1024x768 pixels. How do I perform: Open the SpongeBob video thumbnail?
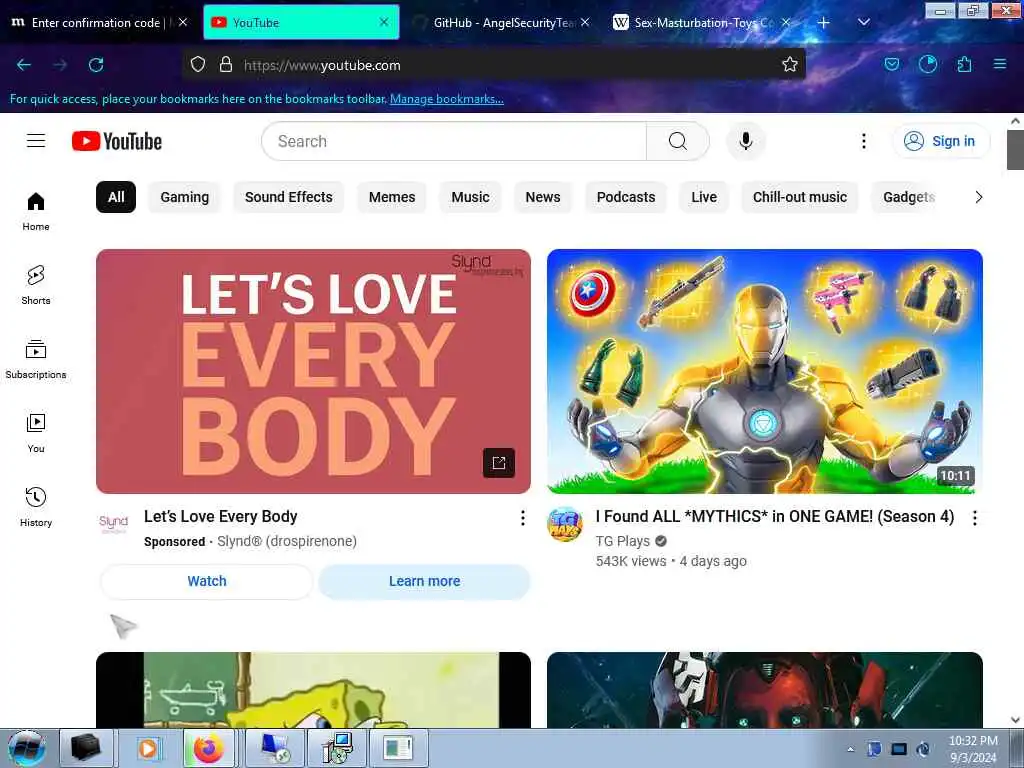[313, 690]
